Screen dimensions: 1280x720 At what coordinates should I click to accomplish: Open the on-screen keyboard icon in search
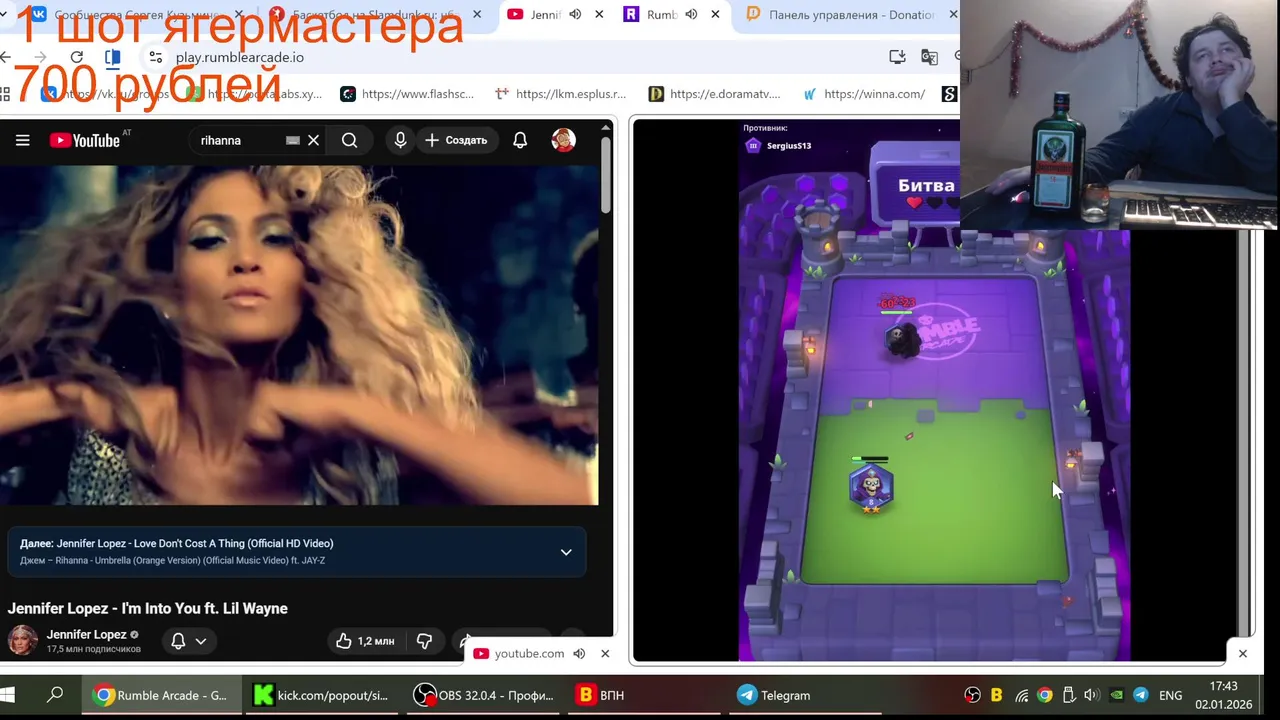coord(293,141)
